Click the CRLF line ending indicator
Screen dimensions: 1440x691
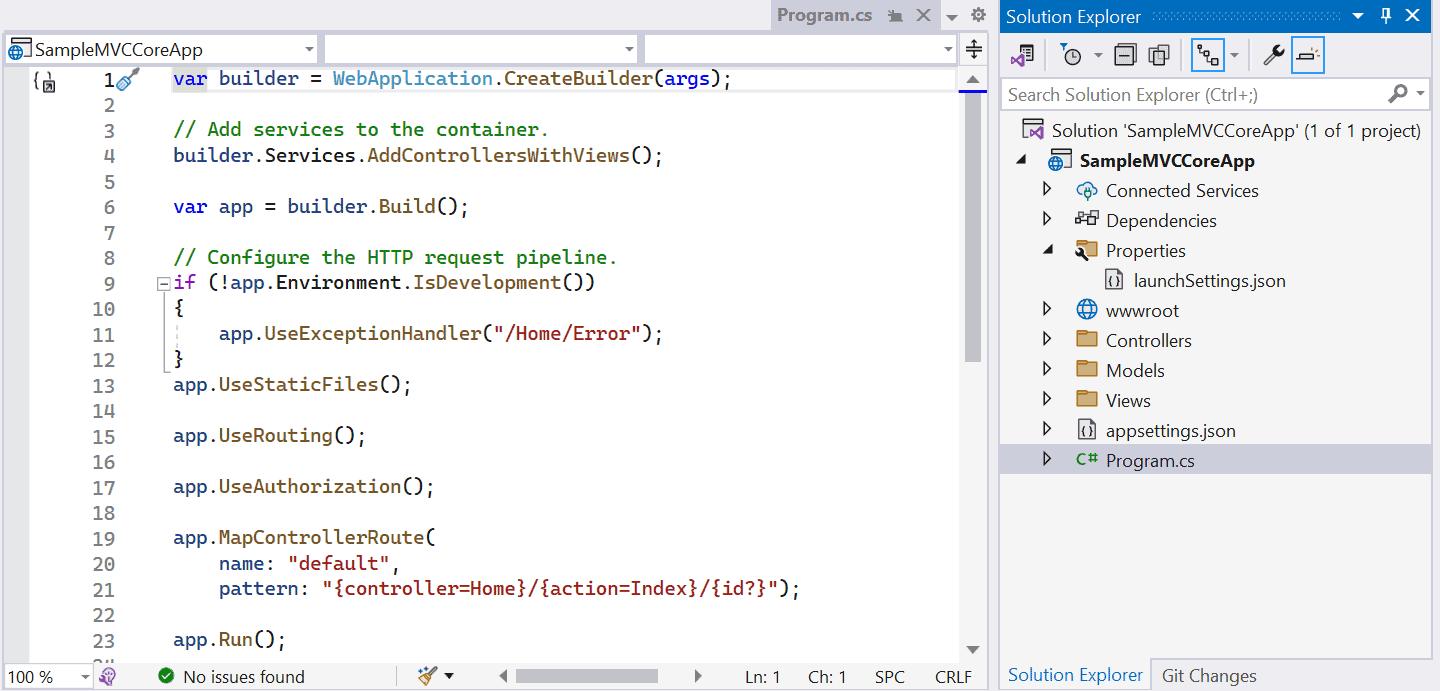[951, 677]
